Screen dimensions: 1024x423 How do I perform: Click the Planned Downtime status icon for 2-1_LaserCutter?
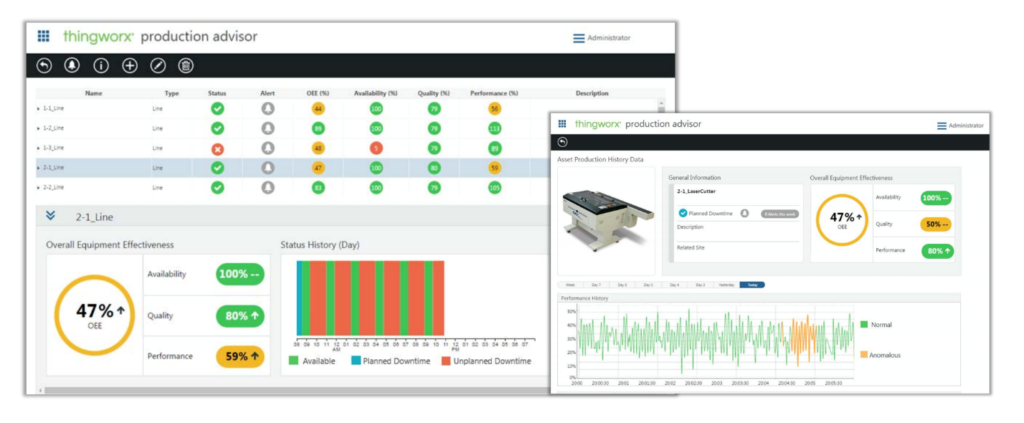(683, 213)
